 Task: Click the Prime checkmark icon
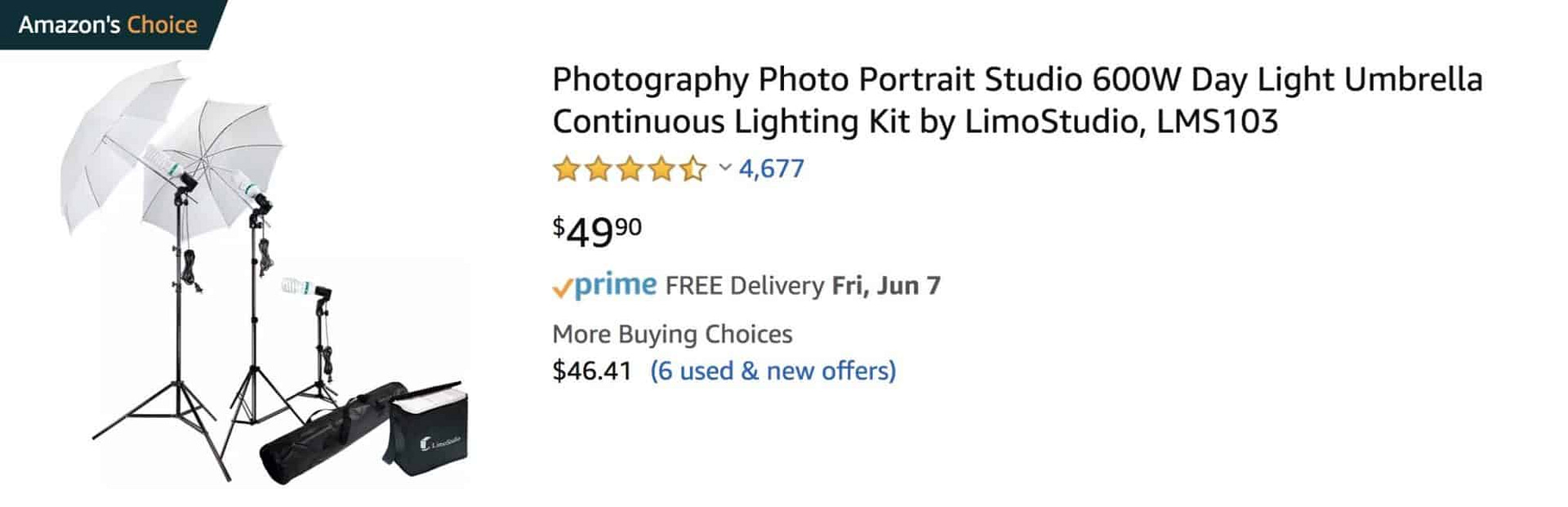pos(563,285)
